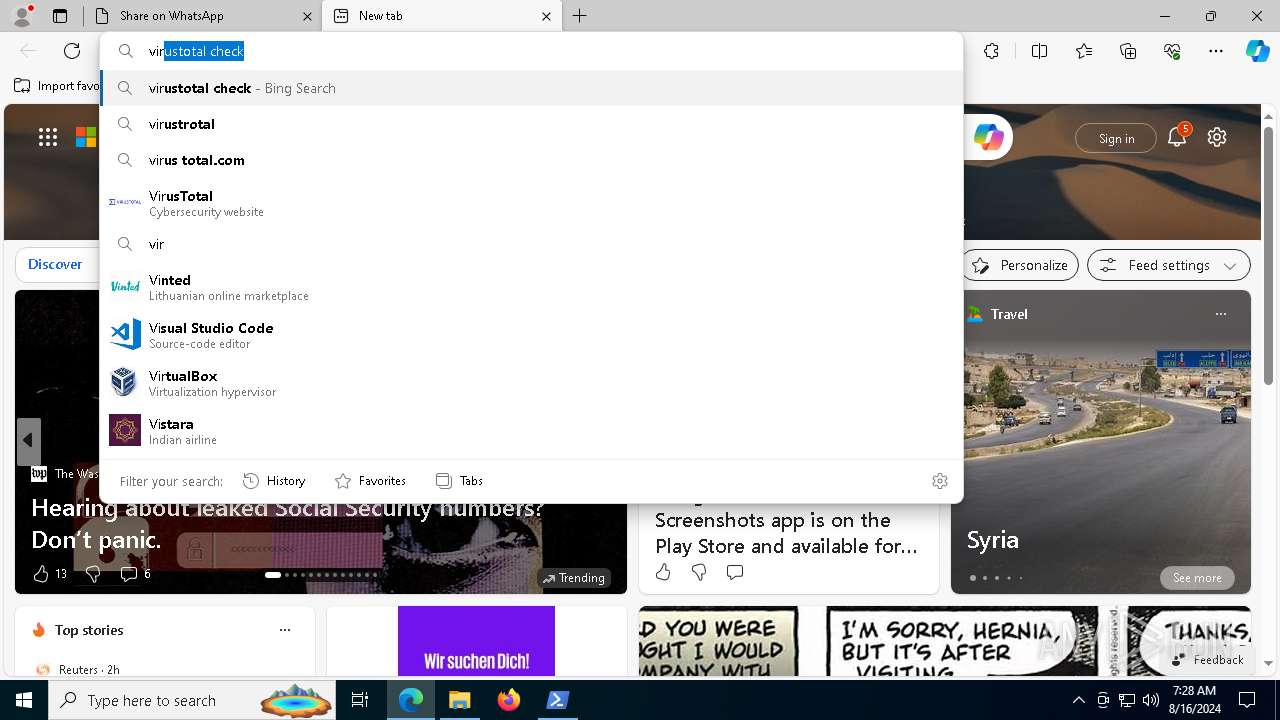Select the virus total.com suggestion
Screen dimensions: 1280x720
pyautogui.click(x=531, y=160)
